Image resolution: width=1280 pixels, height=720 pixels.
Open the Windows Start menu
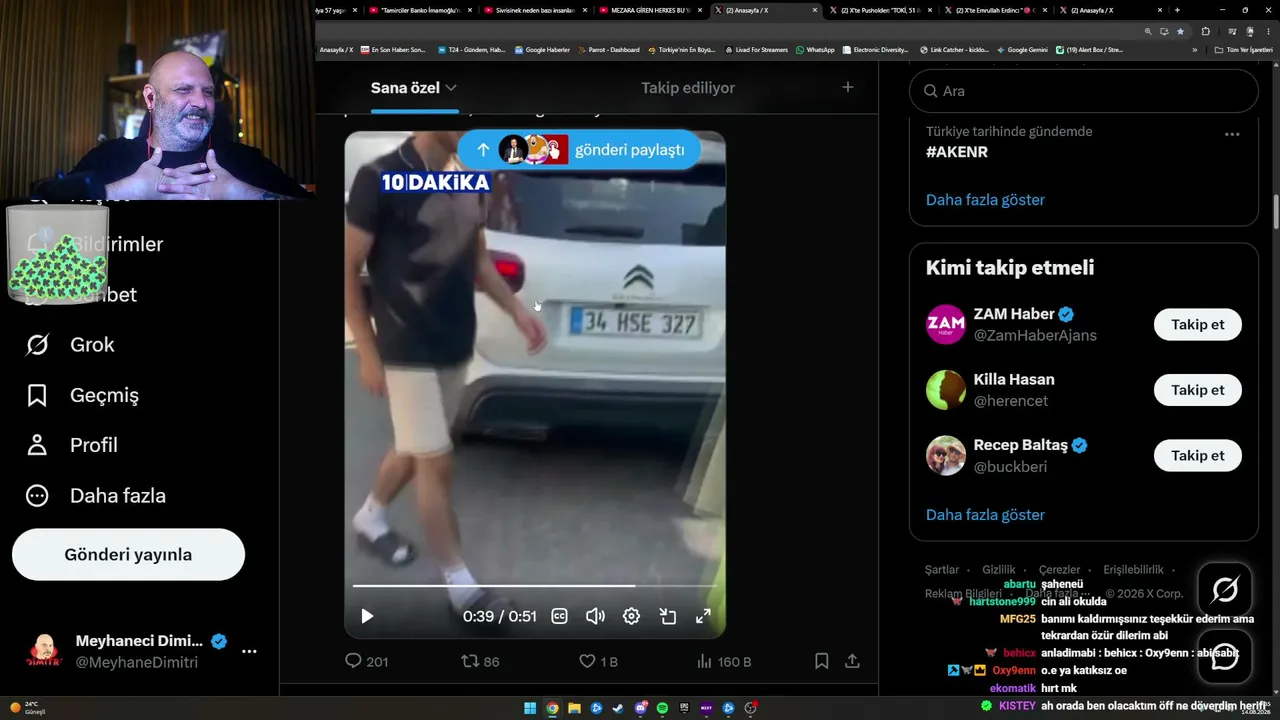[530, 709]
